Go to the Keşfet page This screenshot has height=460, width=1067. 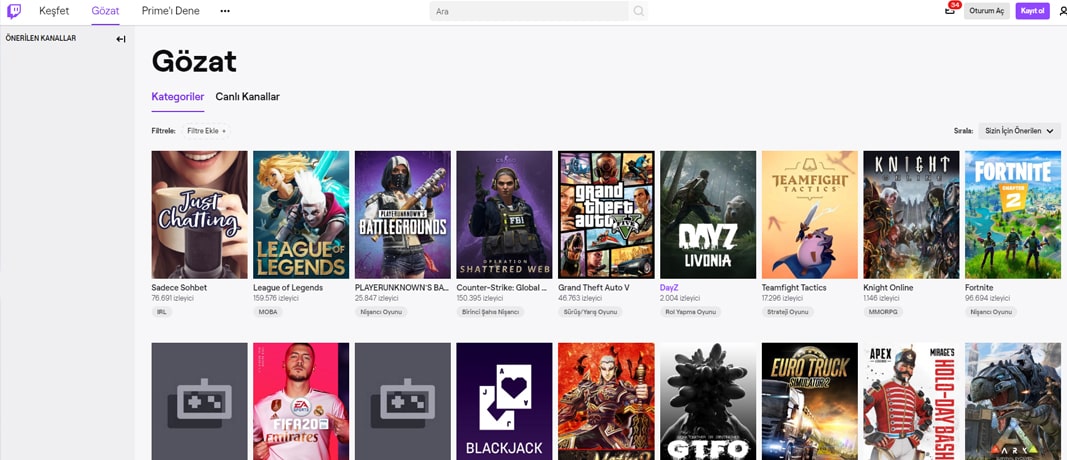54,11
